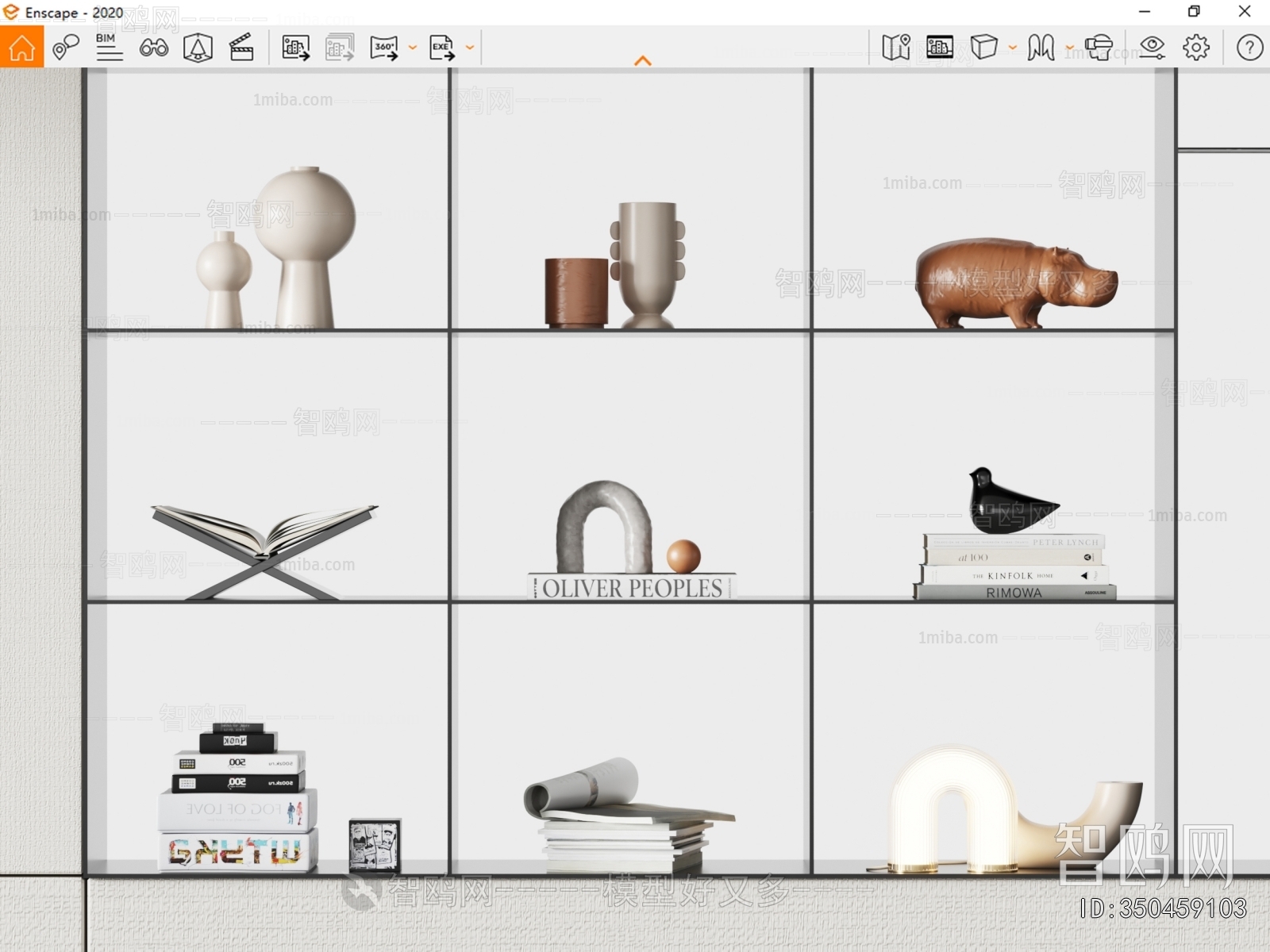This screenshot has height=952, width=1270.
Task: Enable the VR headset mode
Action: pos(1099,48)
